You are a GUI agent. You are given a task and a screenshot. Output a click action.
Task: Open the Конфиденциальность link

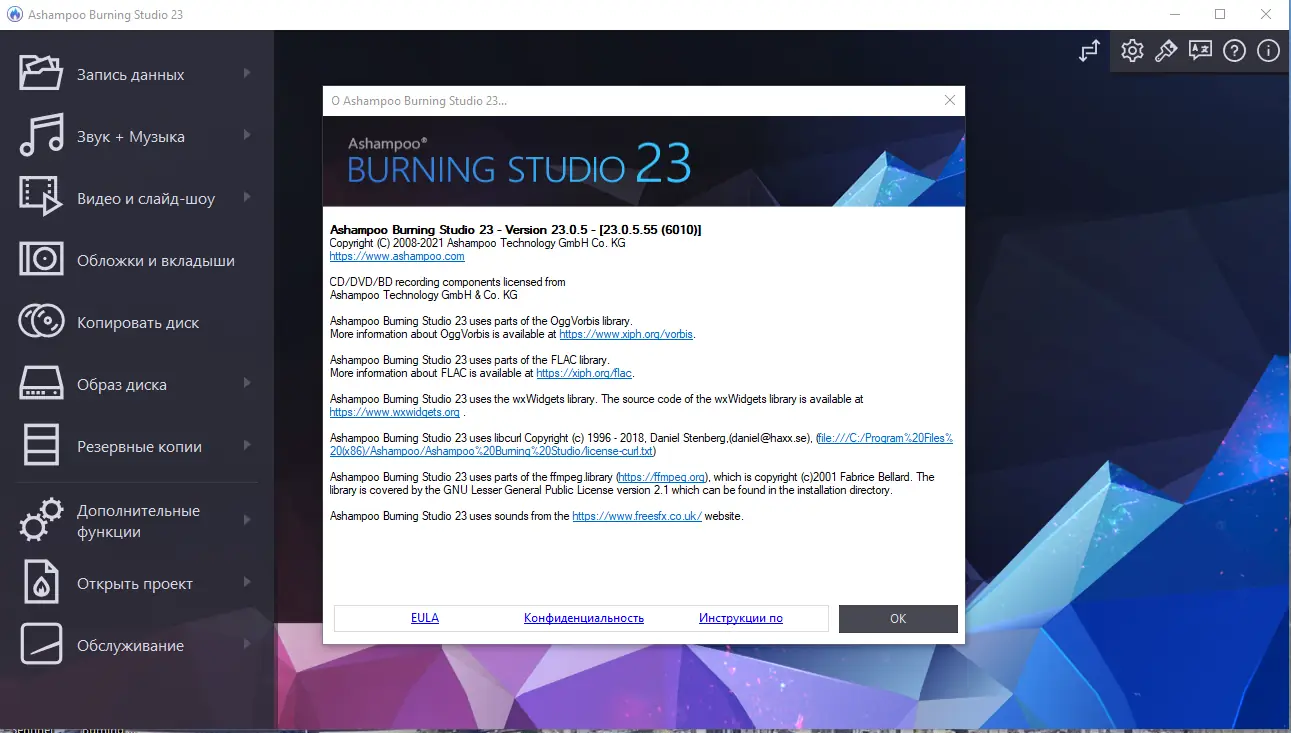point(582,617)
